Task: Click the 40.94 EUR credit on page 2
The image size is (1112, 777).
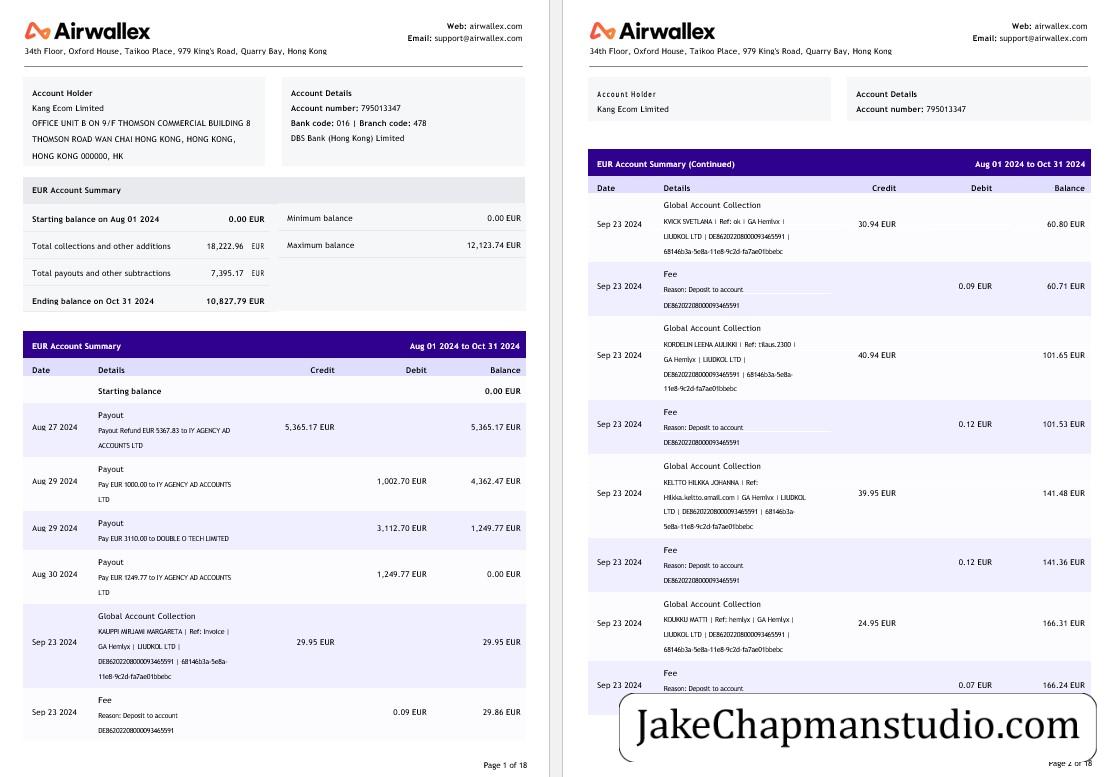Action: coord(877,355)
